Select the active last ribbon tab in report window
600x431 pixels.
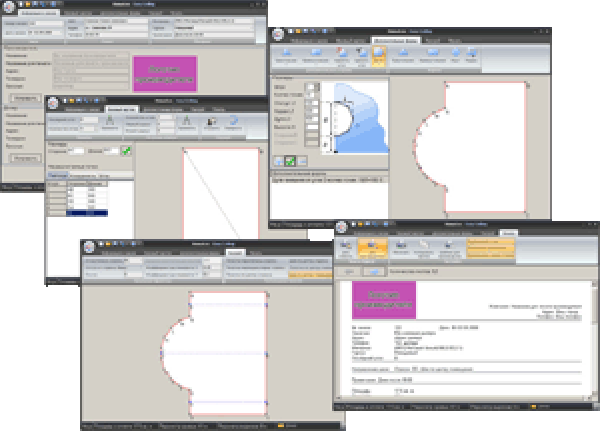(x=509, y=233)
